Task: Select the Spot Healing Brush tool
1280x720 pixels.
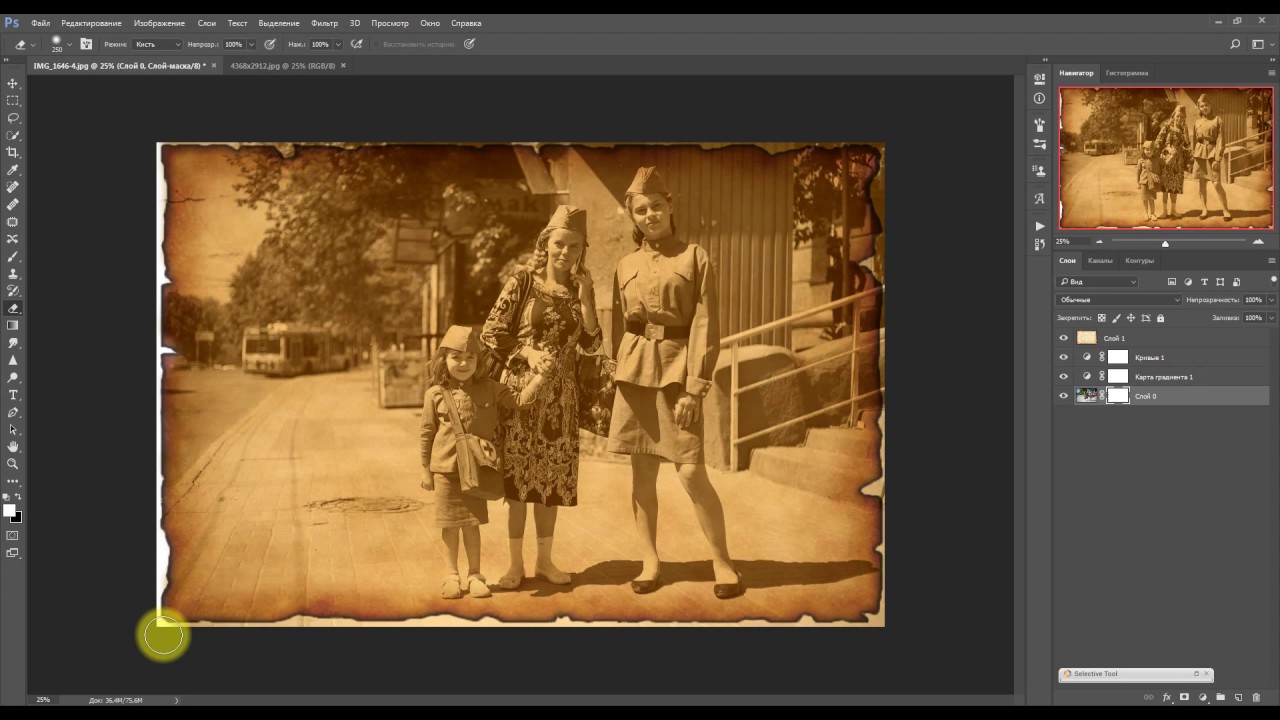Action: (x=13, y=187)
